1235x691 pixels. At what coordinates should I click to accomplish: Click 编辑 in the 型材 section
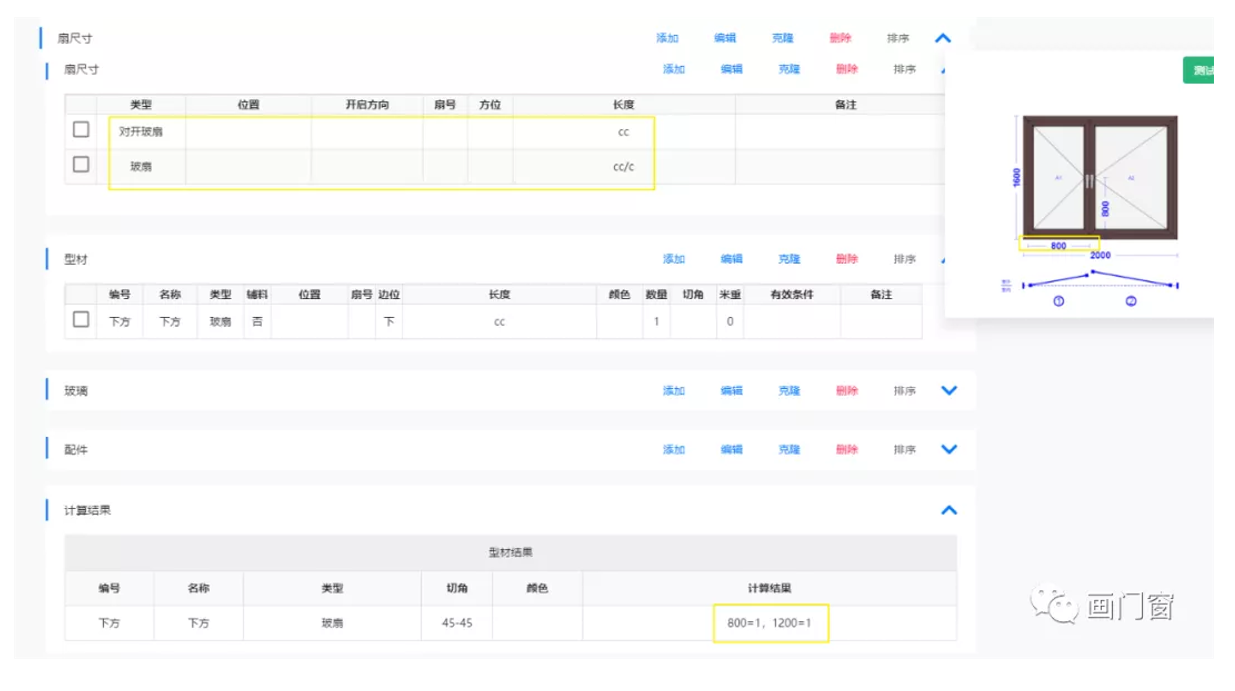click(732, 259)
